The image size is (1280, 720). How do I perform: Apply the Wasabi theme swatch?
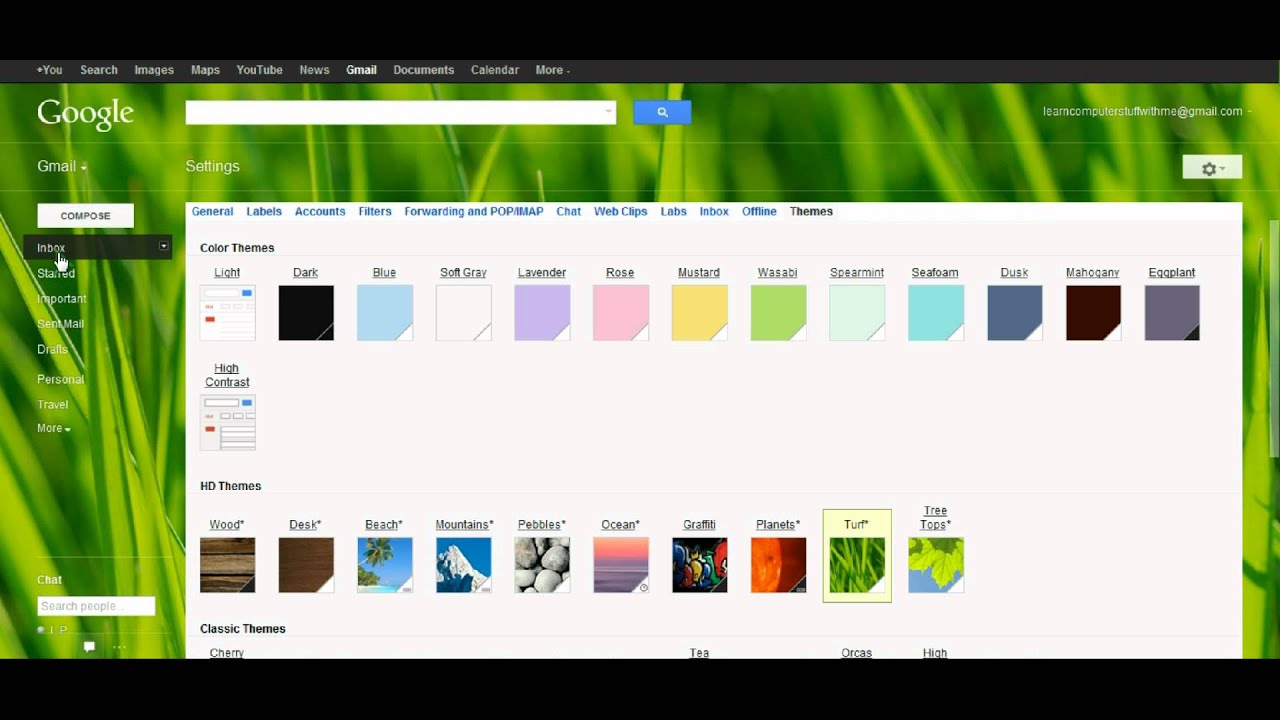(778, 313)
